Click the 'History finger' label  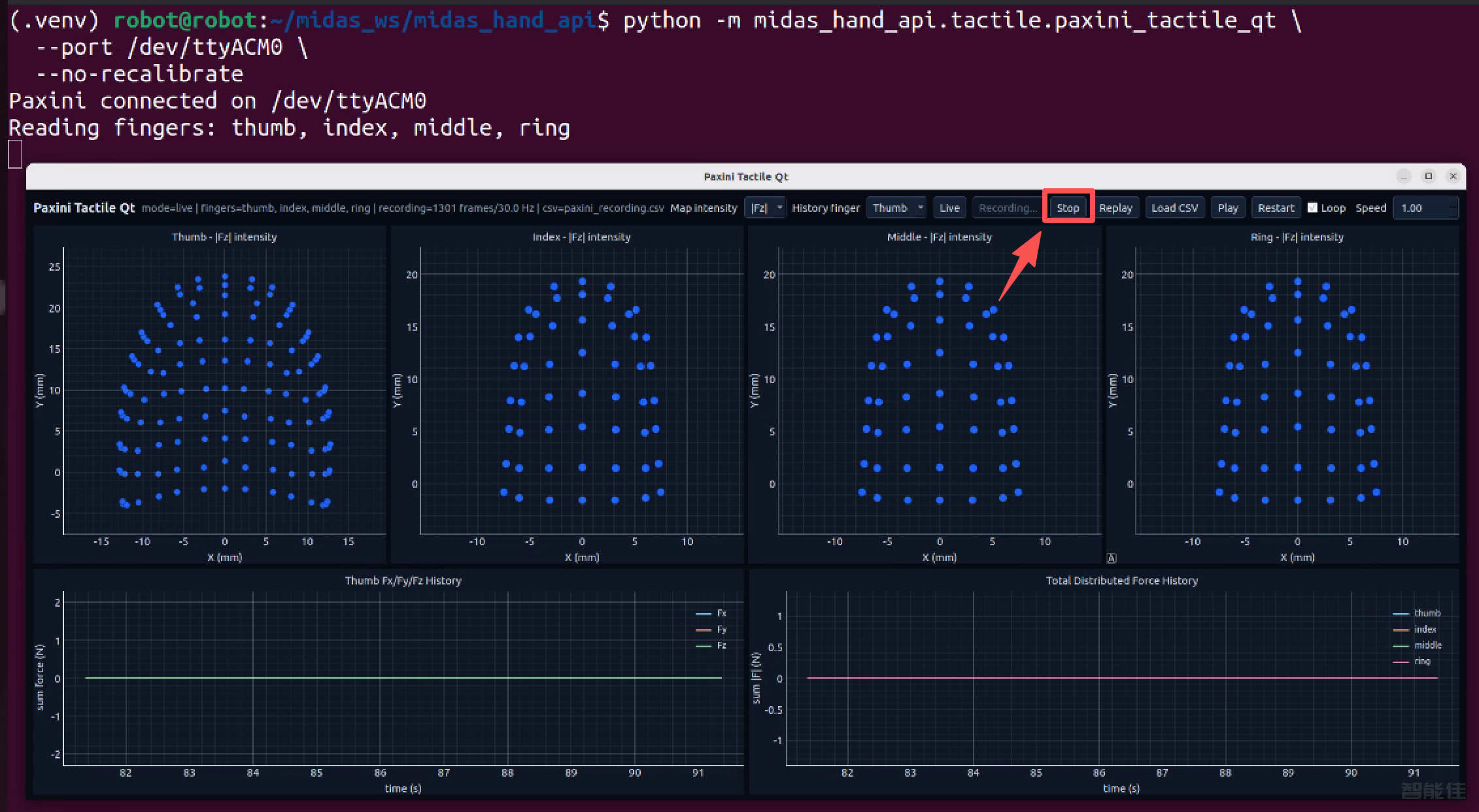pos(826,208)
